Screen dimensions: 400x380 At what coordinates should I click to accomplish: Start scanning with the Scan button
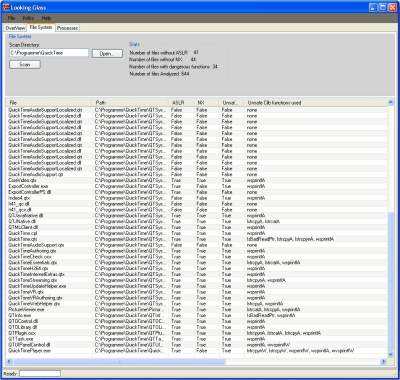[x=25, y=64]
